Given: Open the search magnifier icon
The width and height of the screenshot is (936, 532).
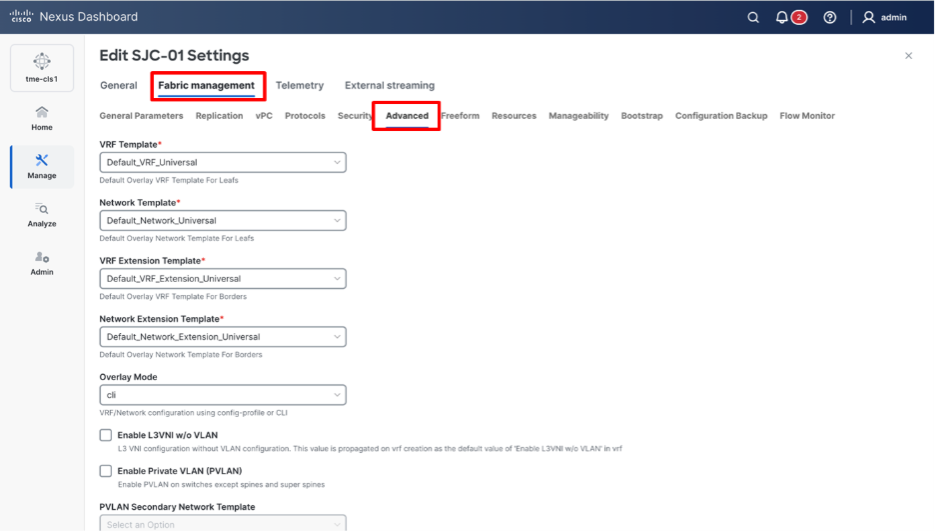Looking at the screenshot, I should 753,17.
